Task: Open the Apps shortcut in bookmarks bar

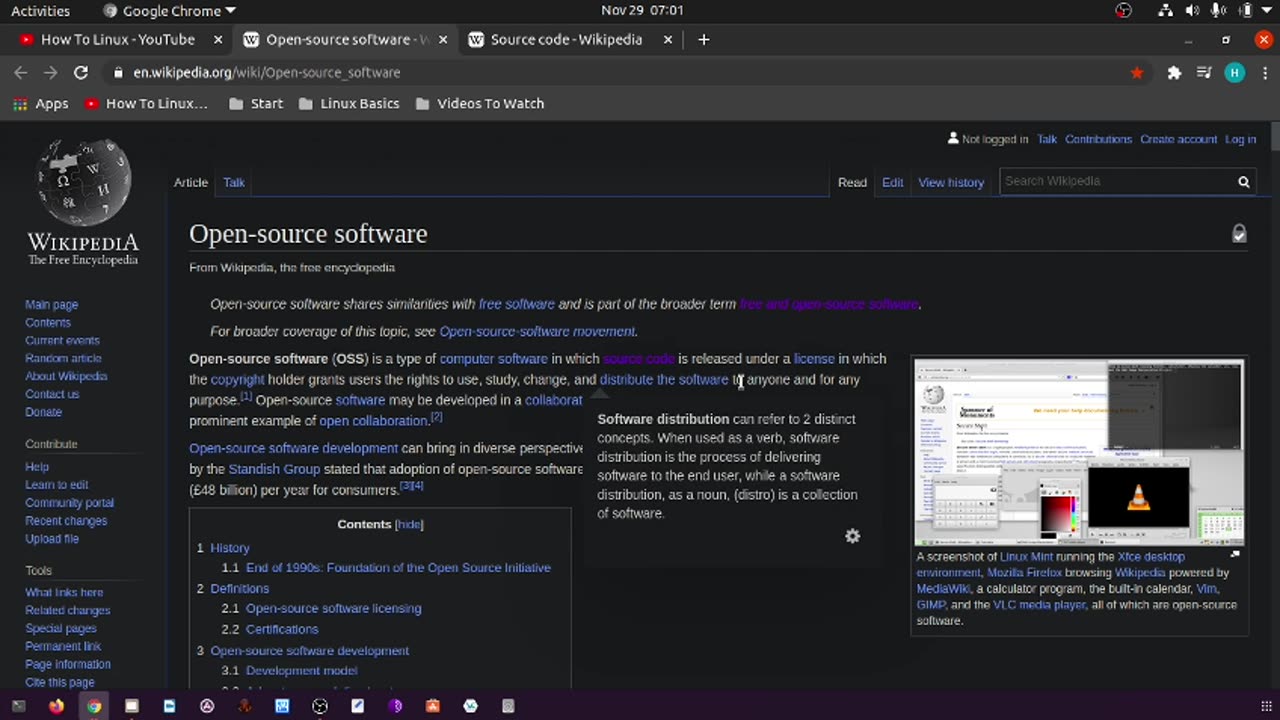Action: (x=41, y=103)
